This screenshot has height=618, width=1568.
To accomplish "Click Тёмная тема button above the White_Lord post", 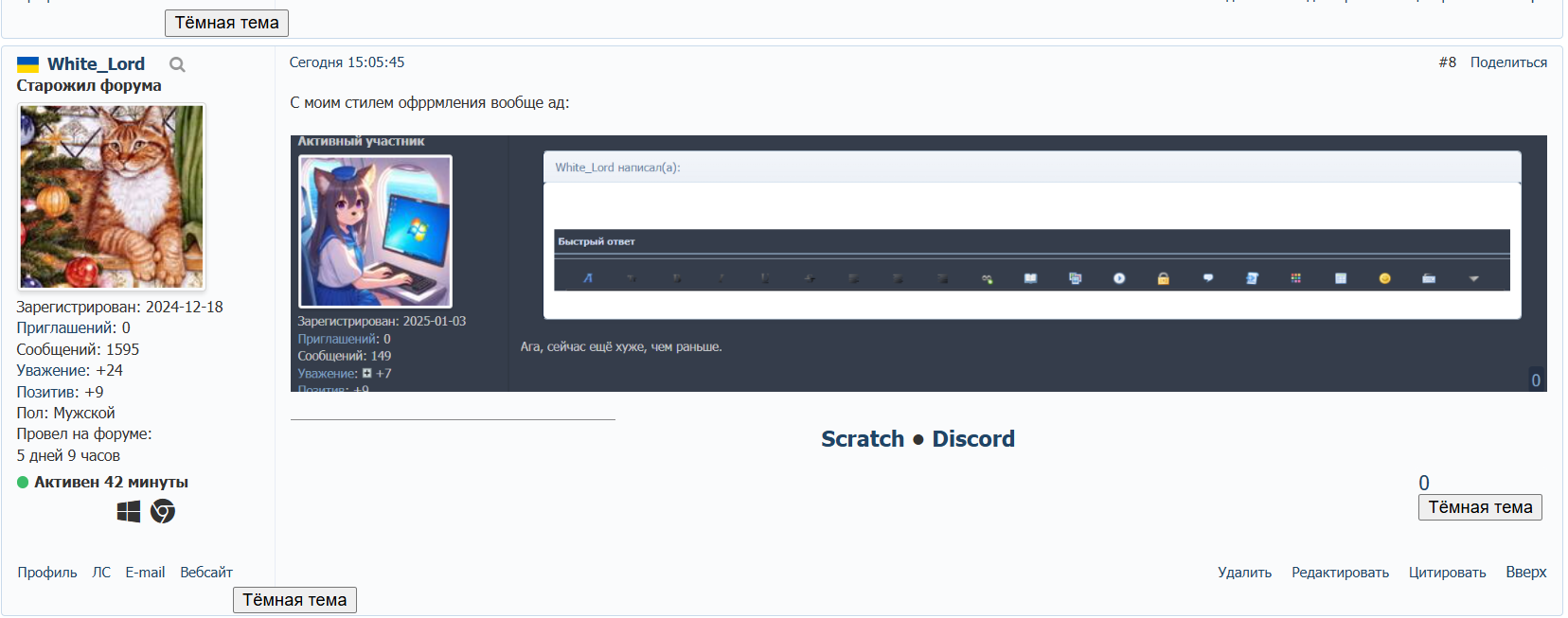I will click(226, 23).
